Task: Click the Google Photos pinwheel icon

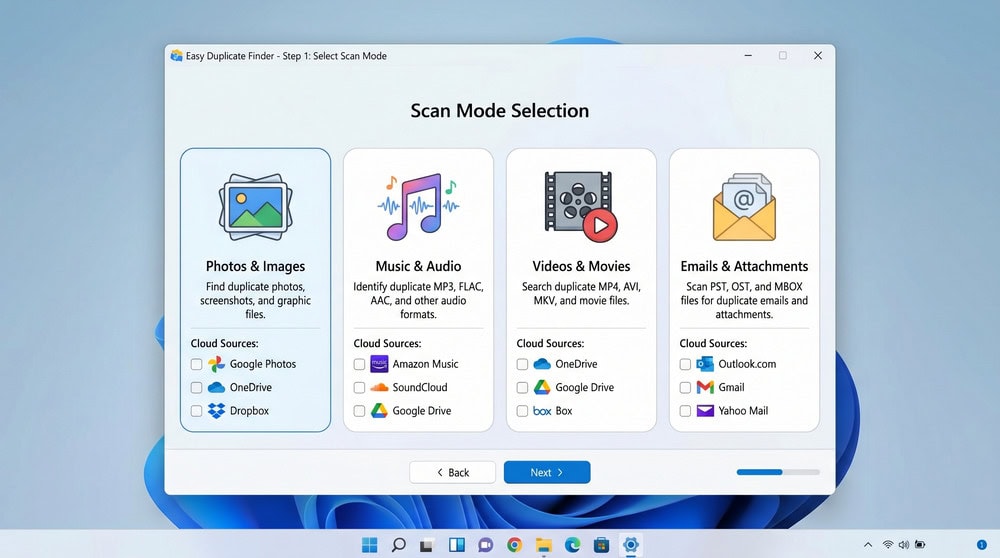Action: (216, 364)
